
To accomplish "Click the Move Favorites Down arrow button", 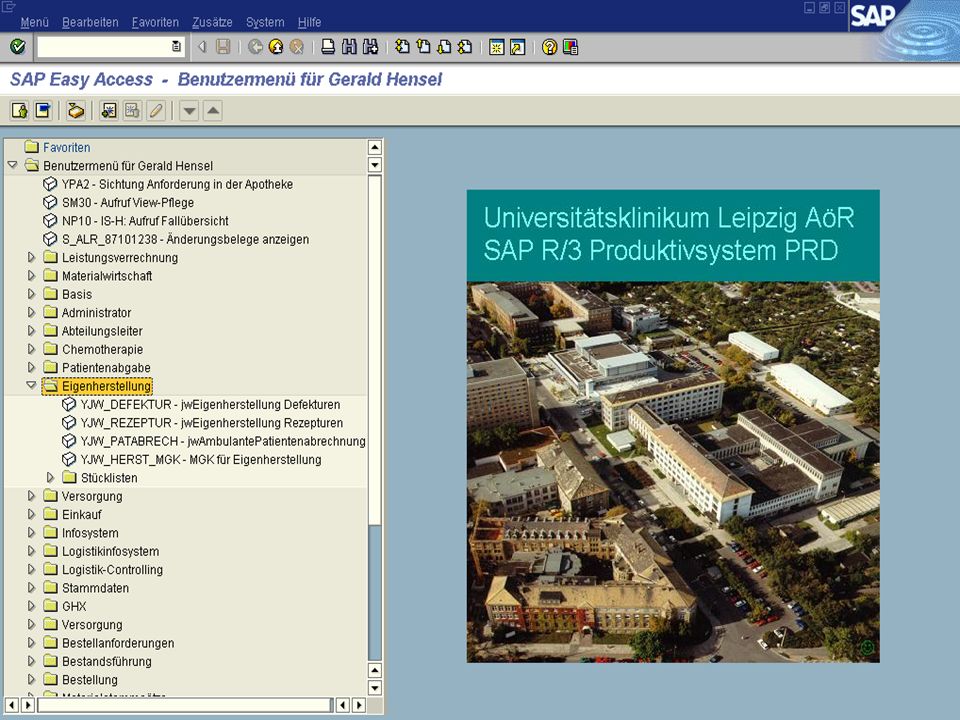I will tap(189, 111).
